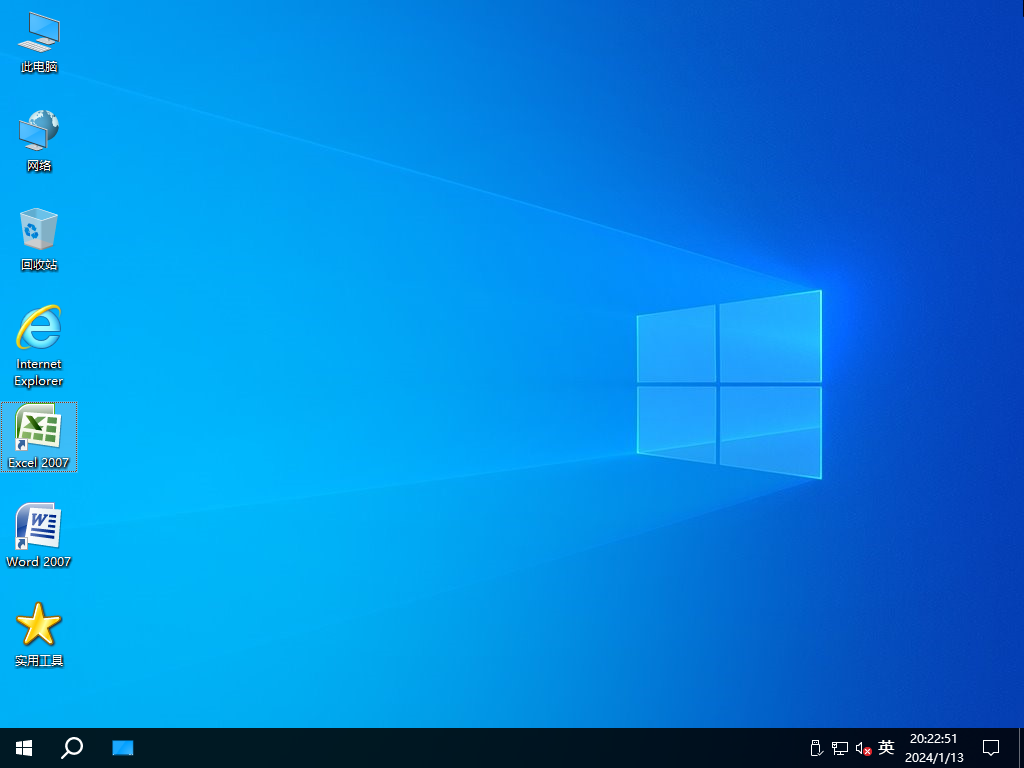
Task: Click the safely remove USB hardware tray icon
Action: pos(815,748)
